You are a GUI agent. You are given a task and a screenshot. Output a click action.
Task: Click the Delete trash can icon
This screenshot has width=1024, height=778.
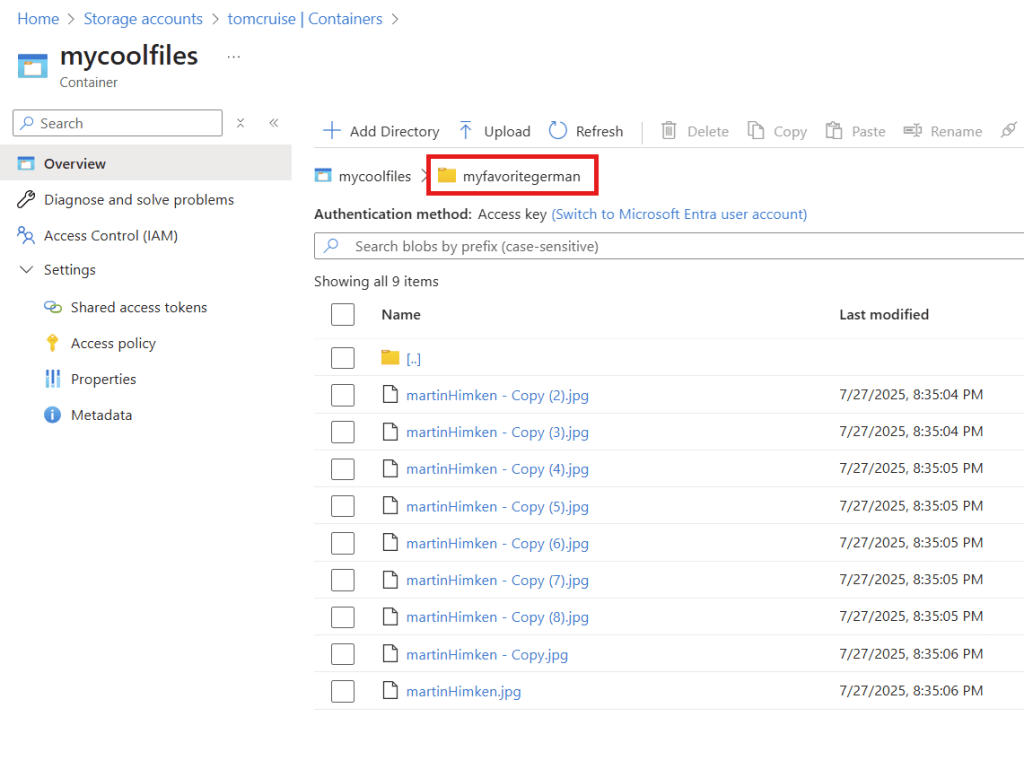669,131
